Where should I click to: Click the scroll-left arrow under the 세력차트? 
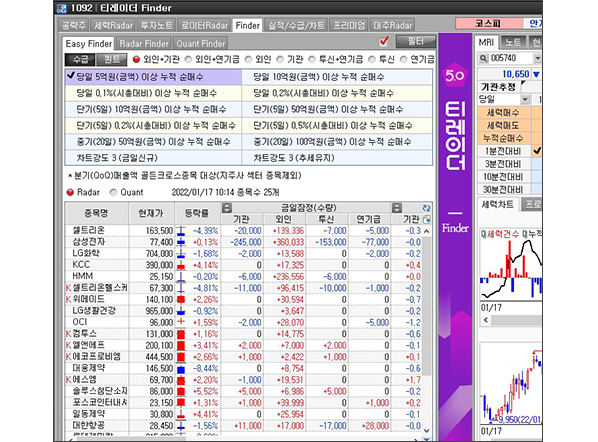click(x=485, y=320)
